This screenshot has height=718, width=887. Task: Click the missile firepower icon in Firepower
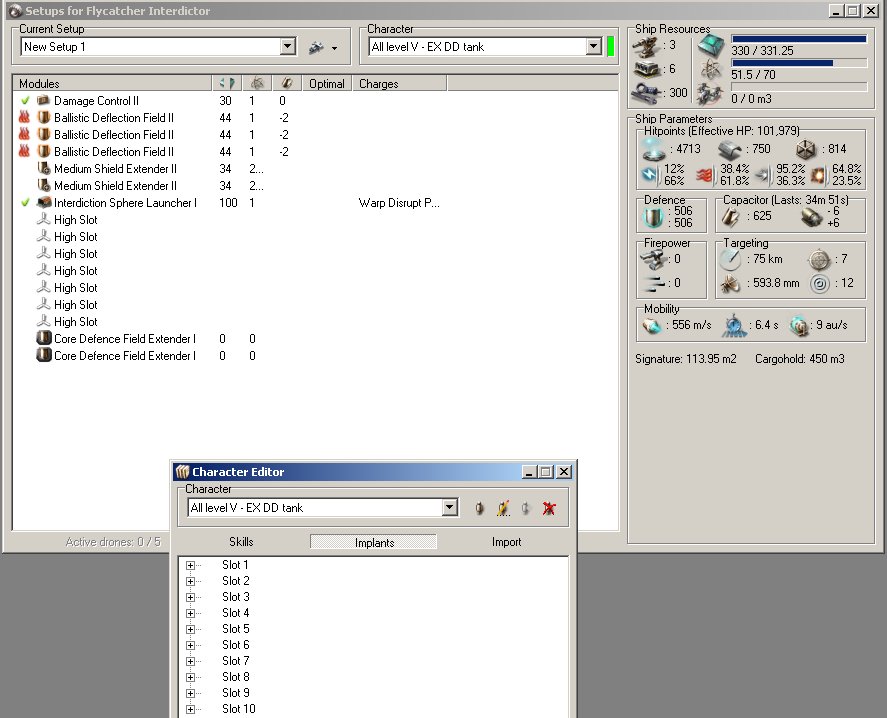(654, 283)
